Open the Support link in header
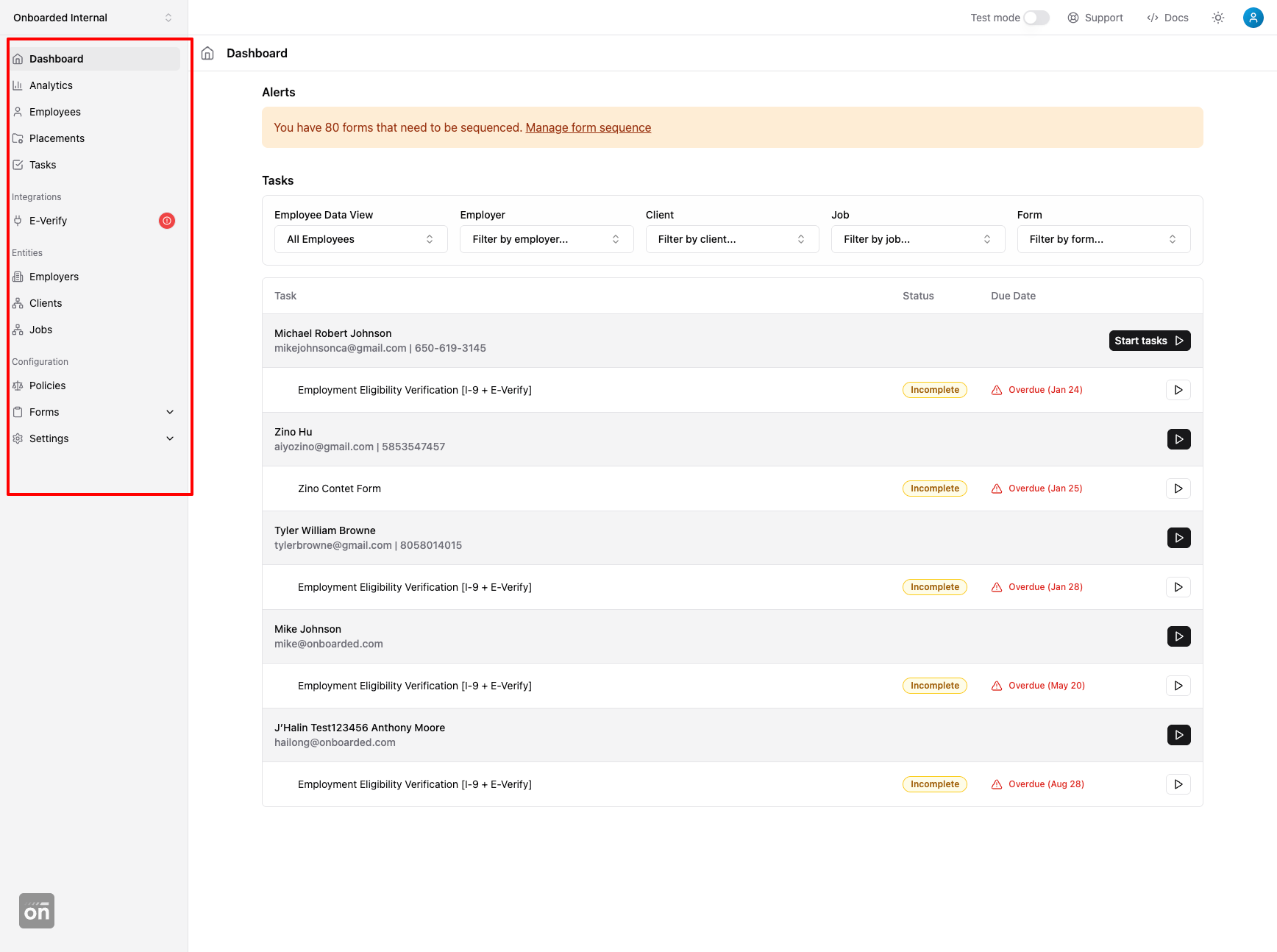Image resolution: width=1277 pixels, height=952 pixels. pos(1095,18)
